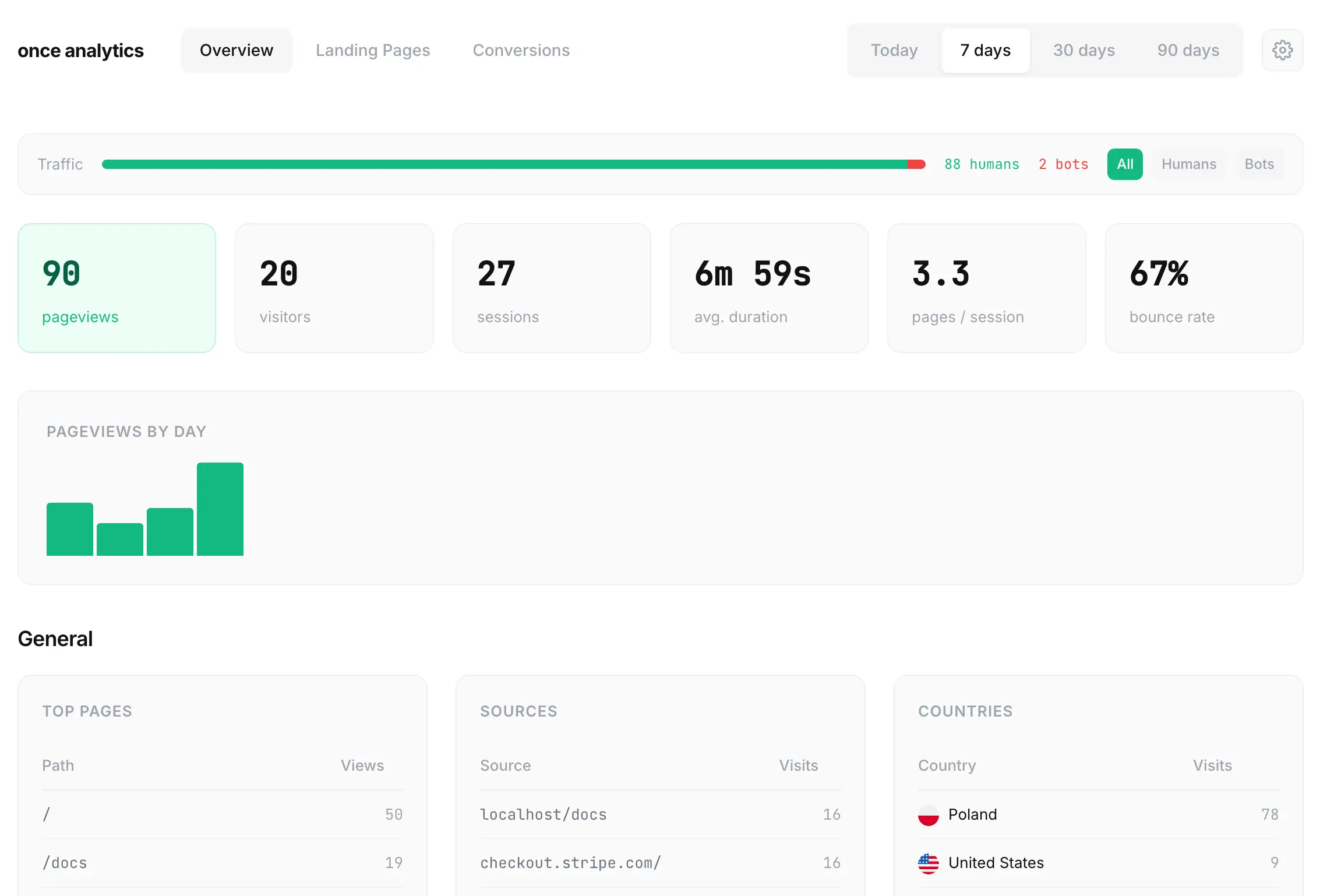Viewport: 1320px width, 896px height.
Task: Click the once analytics logo
Action: click(80, 50)
